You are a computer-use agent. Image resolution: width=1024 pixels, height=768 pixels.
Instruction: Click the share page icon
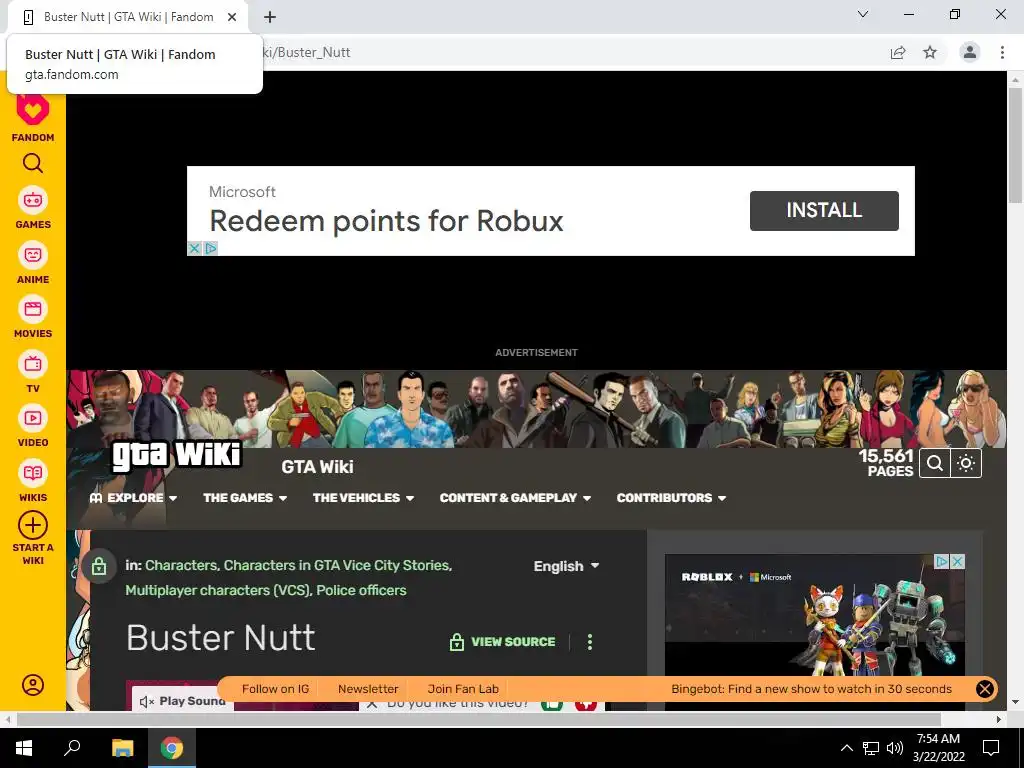[x=898, y=52]
